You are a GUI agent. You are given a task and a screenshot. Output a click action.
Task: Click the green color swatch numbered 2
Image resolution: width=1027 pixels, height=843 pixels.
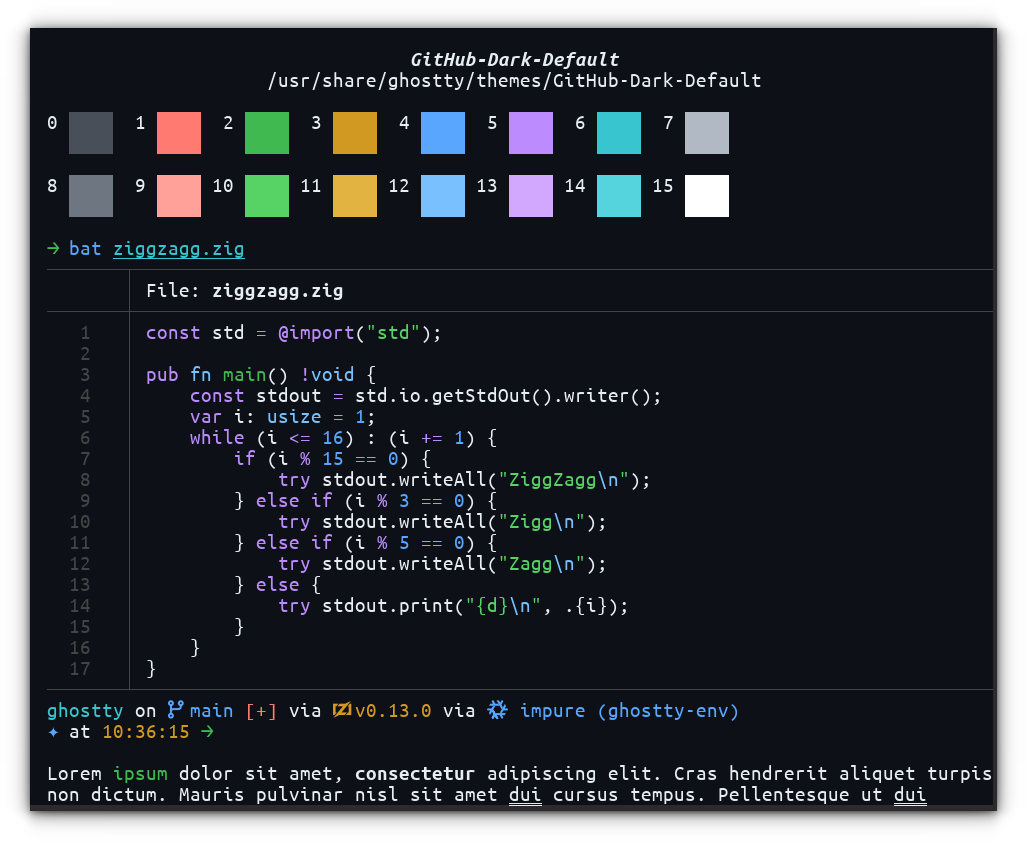(x=266, y=133)
